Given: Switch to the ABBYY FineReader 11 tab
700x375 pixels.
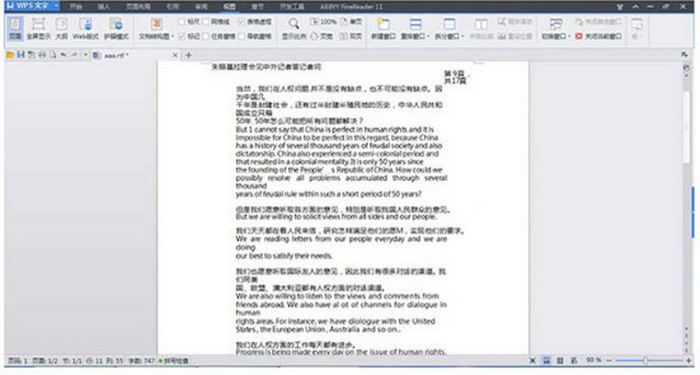Looking at the screenshot, I should [351, 7].
